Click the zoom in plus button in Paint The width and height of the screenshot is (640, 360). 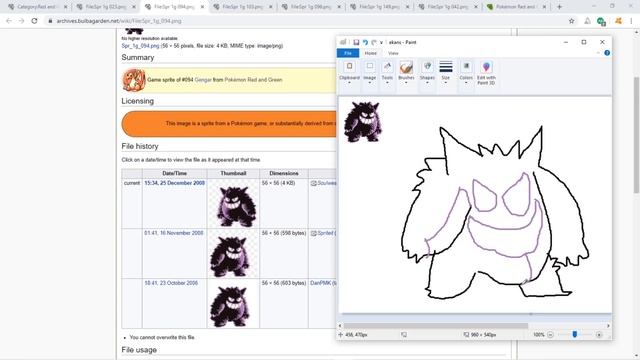point(599,335)
